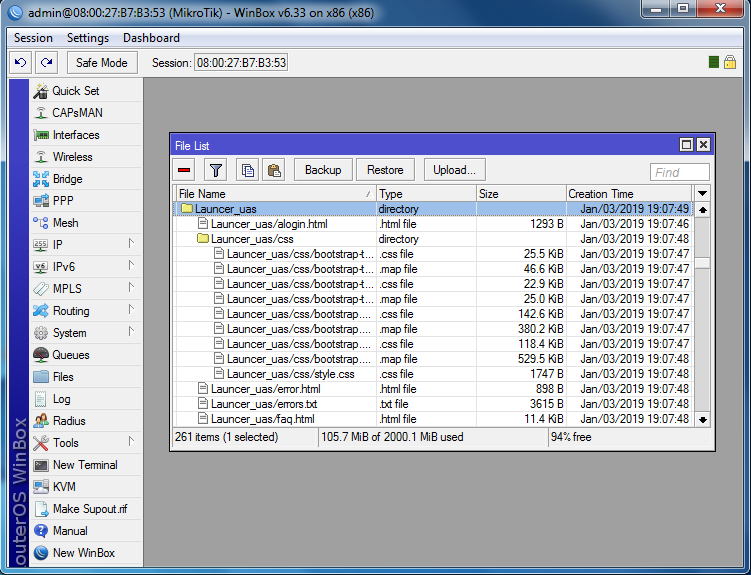751x575 pixels.
Task: Open Interfaces from the sidebar
Action: click(x=87, y=135)
